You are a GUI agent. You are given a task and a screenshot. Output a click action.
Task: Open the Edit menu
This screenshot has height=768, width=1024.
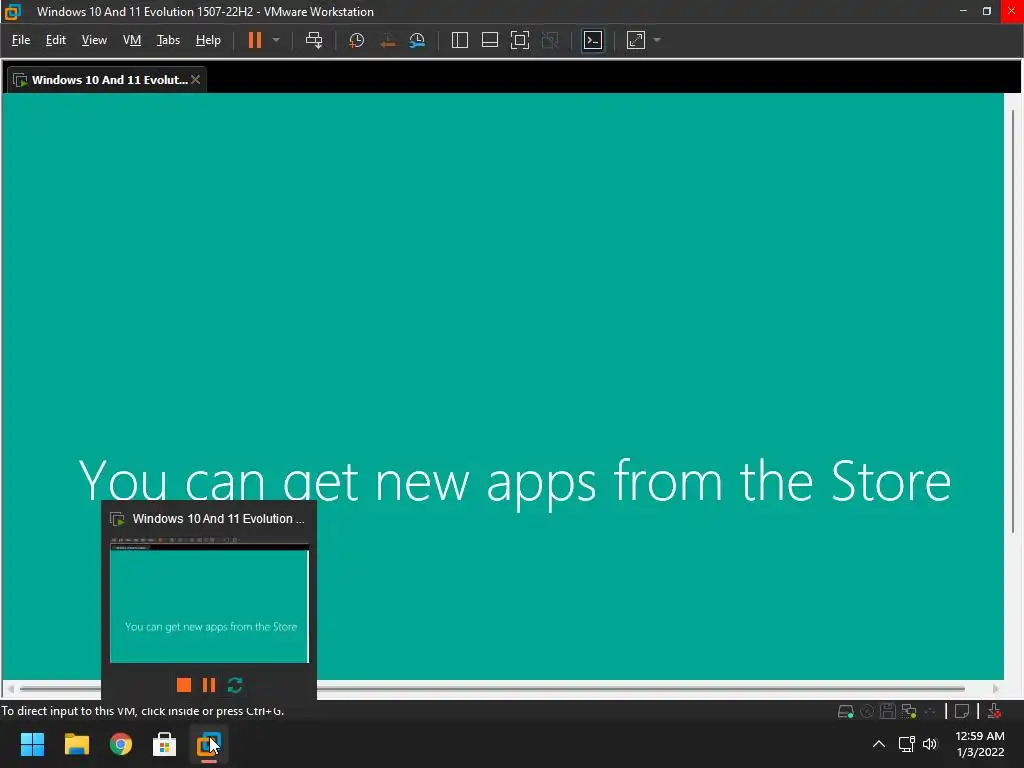point(56,40)
